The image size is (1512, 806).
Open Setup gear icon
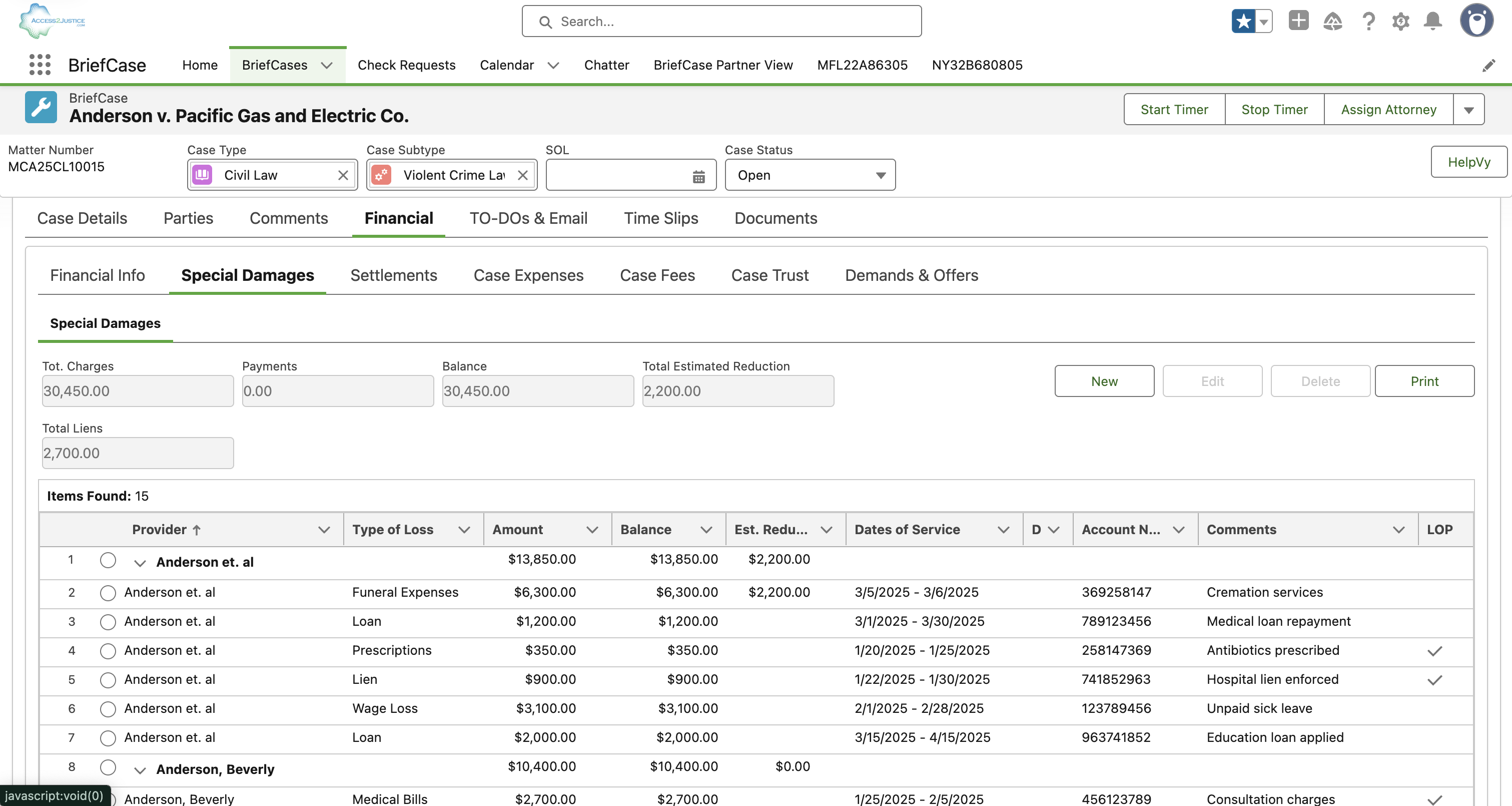[1400, 22]
